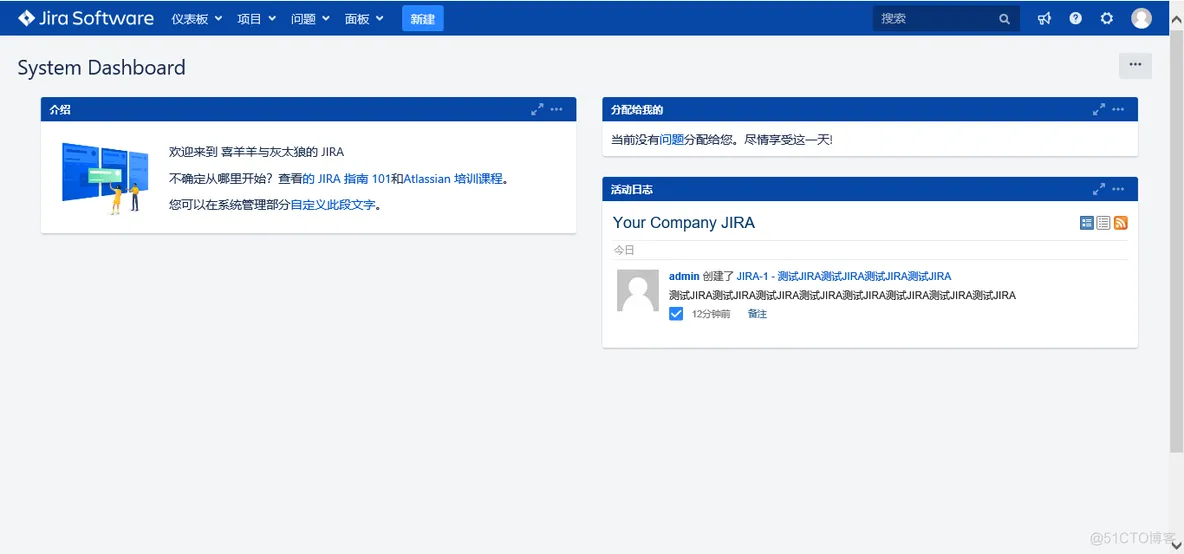Click the 12分钟前 timestamp

(x=711, y=314)
